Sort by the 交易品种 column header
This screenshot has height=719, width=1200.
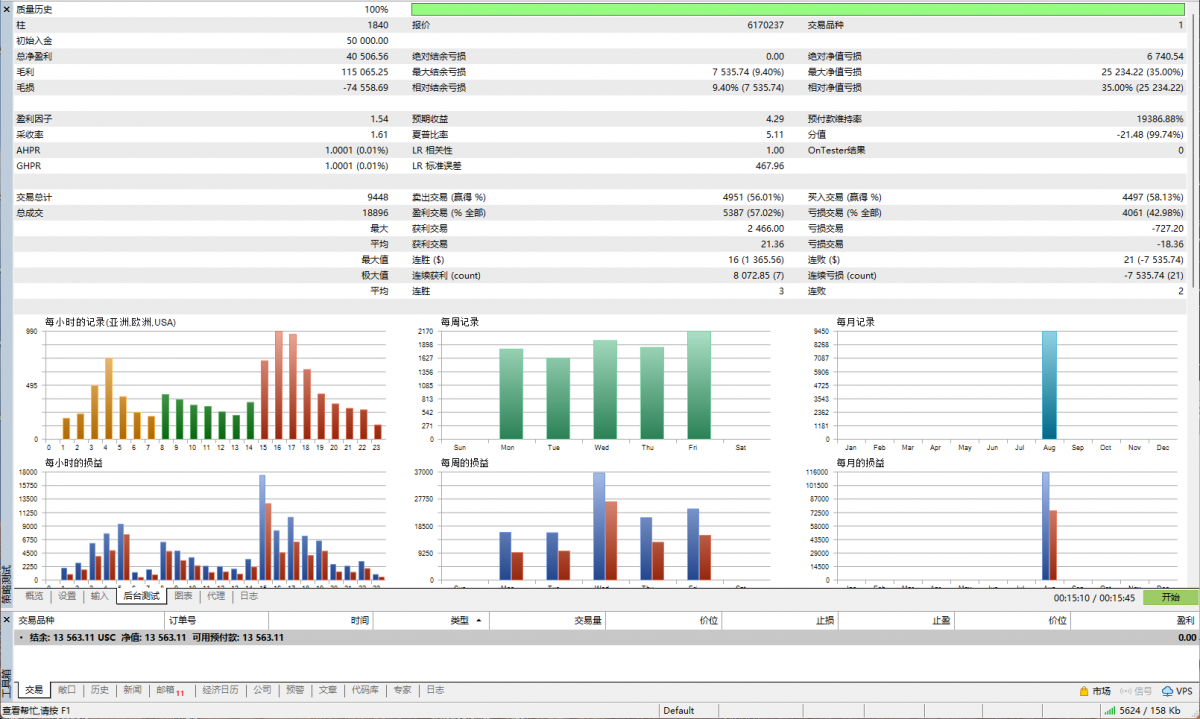[87, 621]
